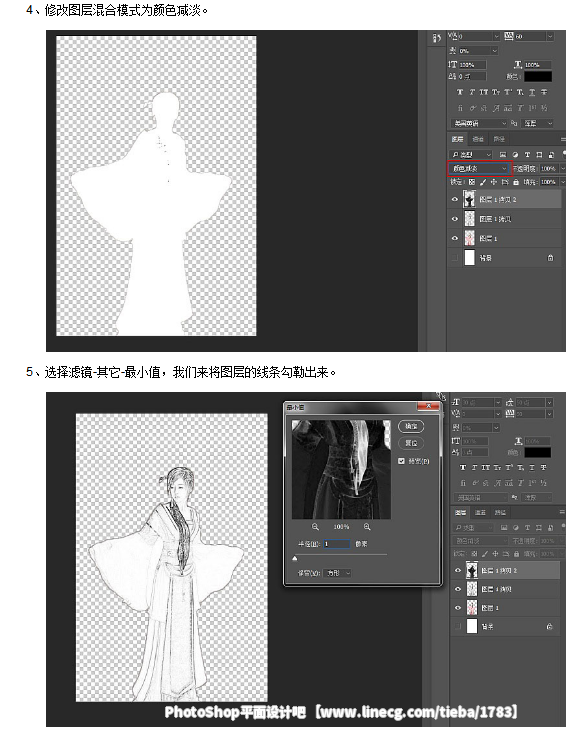Select 图层 1 拷贝 2 thumbnail, step 4
The image size is (573, 731).
click(469, 200)
